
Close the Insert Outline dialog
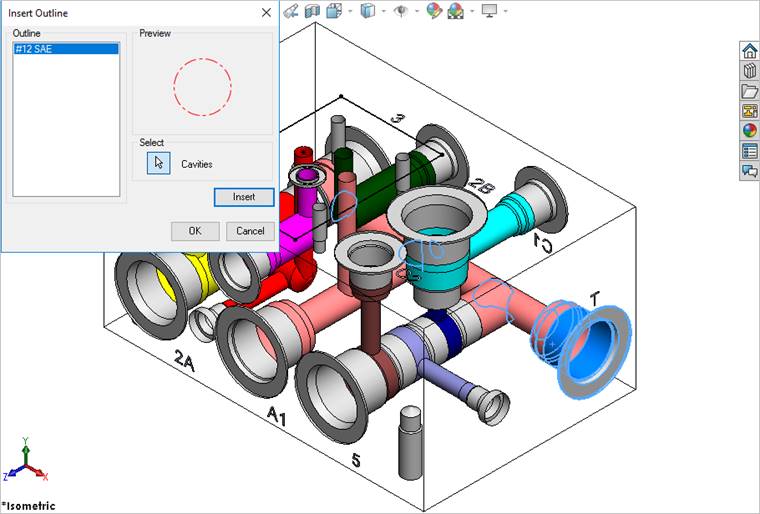(x=266, y=13)
